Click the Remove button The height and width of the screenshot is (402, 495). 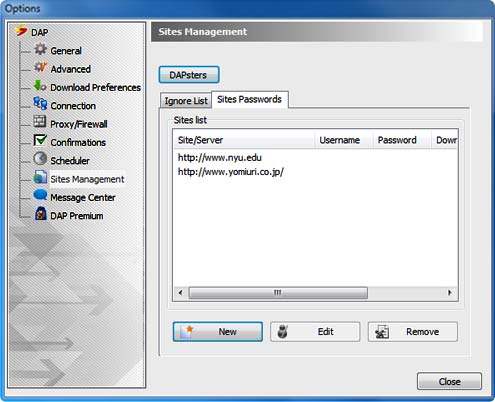point(413,332)
